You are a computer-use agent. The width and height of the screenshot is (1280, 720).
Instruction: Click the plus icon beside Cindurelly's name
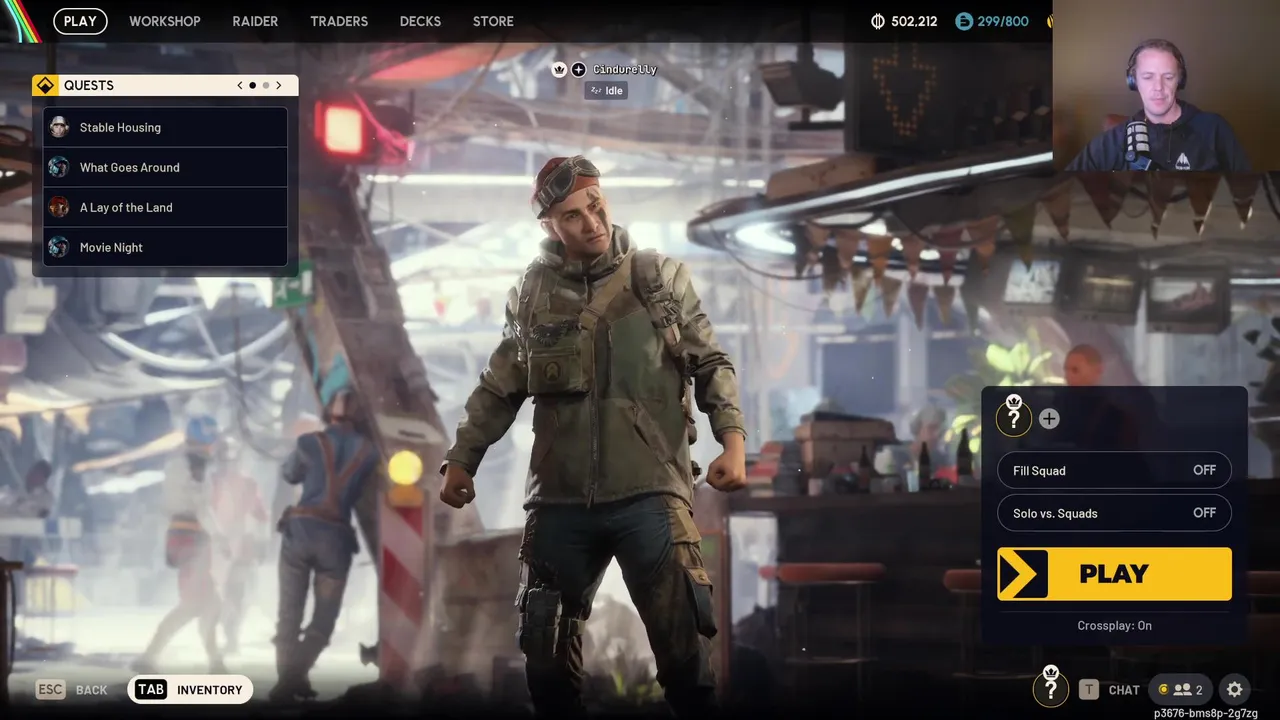click(x=578, y=69)
